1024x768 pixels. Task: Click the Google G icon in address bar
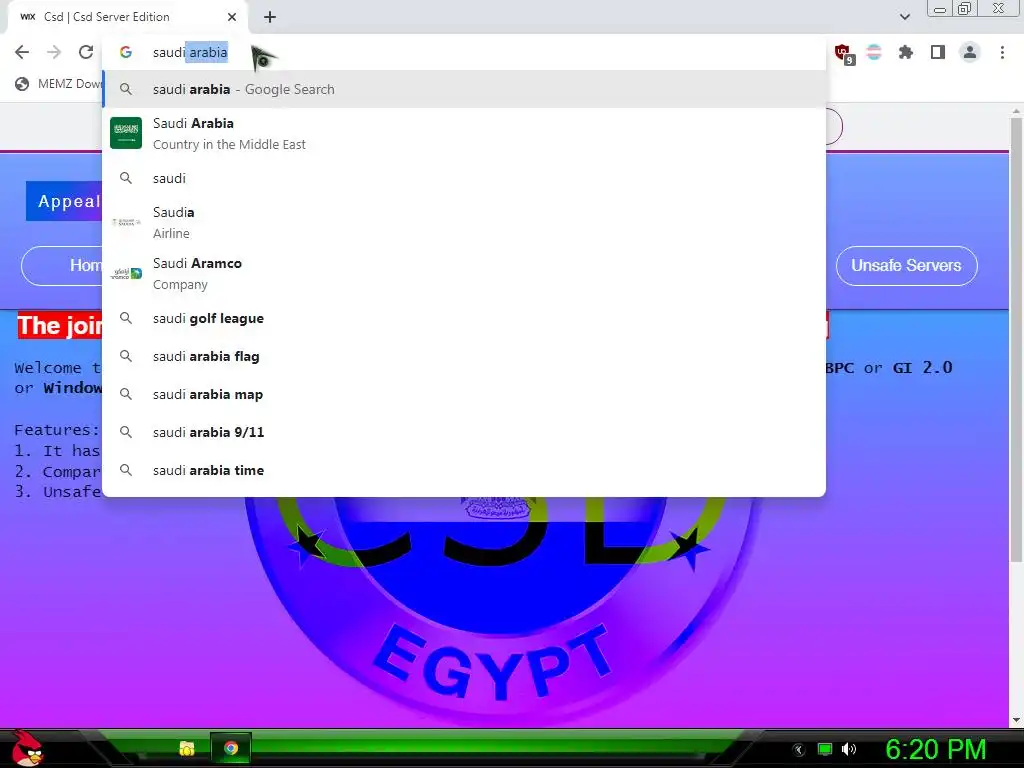126,52
